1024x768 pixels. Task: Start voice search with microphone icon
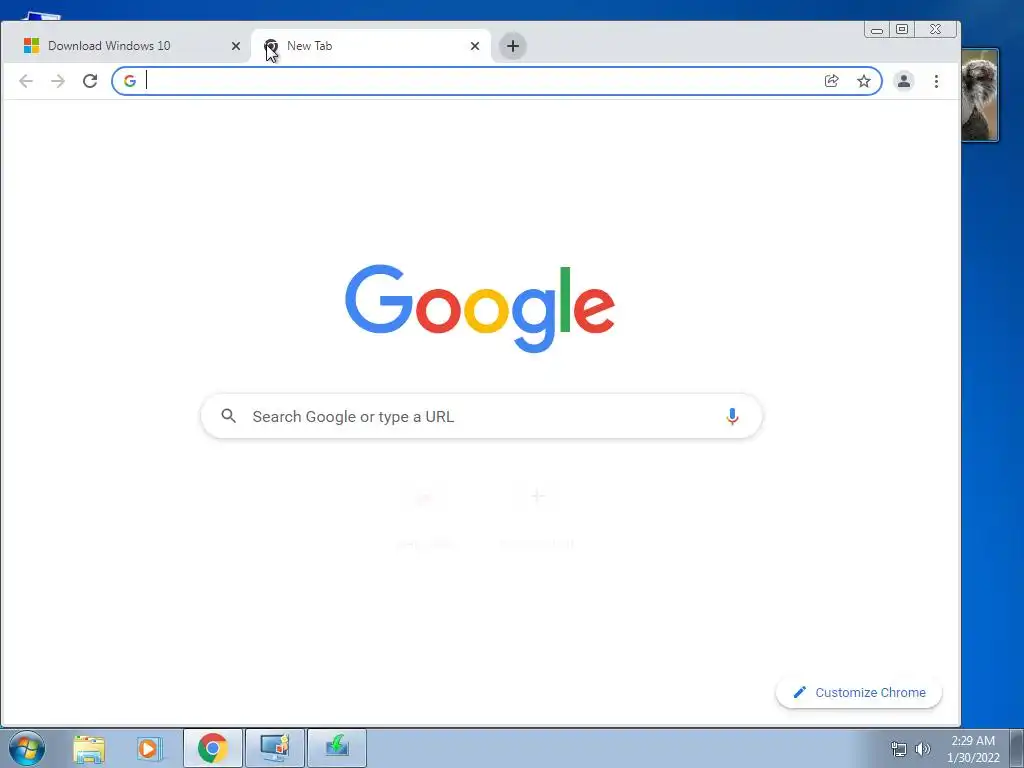click(732, 417)
